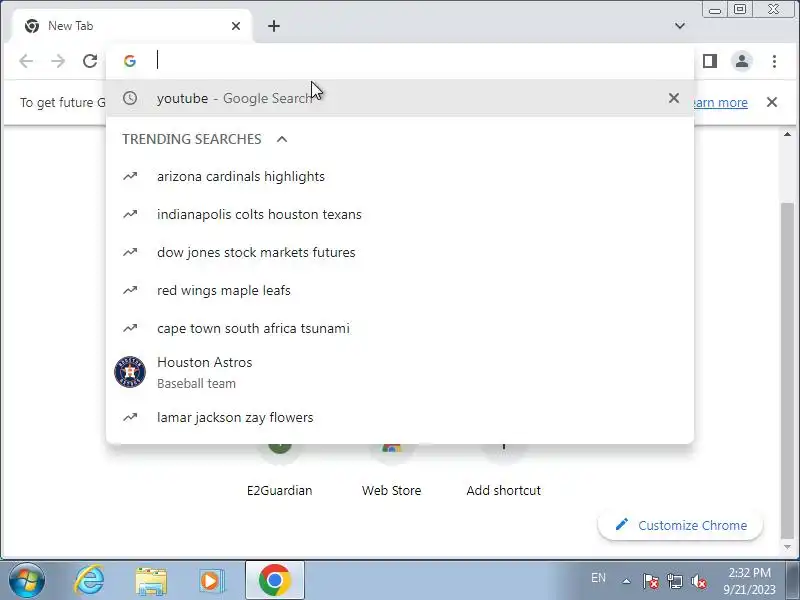Click the network tray icon

674,581
